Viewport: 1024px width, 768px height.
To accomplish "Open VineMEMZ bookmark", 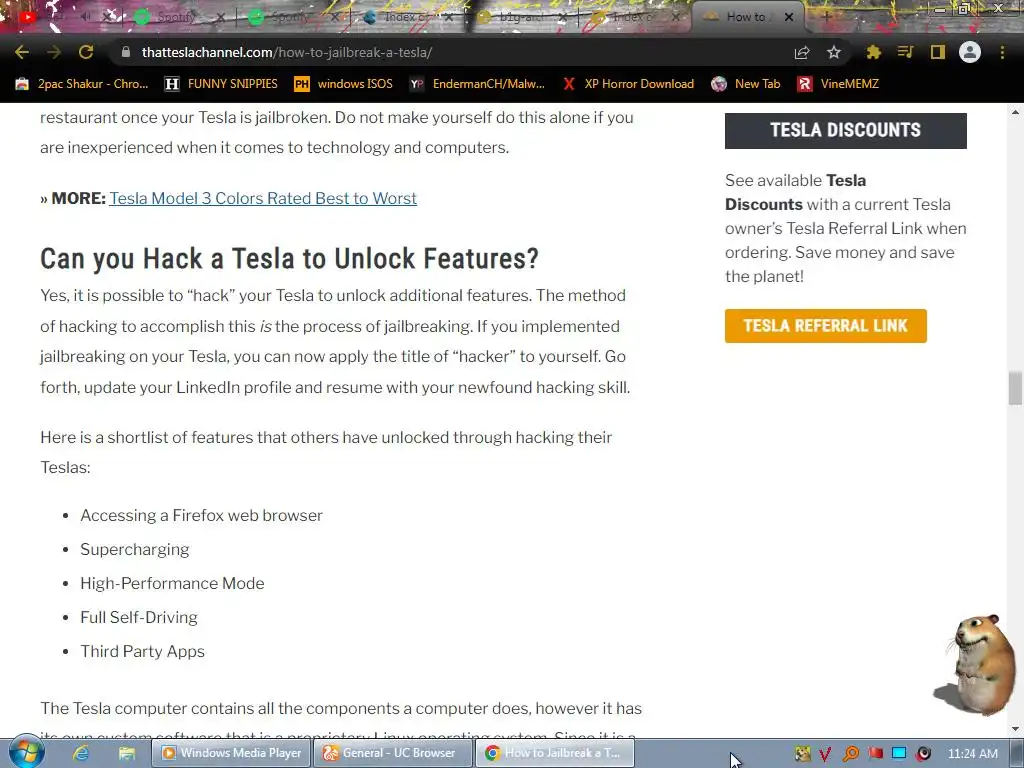I will 839,84.
